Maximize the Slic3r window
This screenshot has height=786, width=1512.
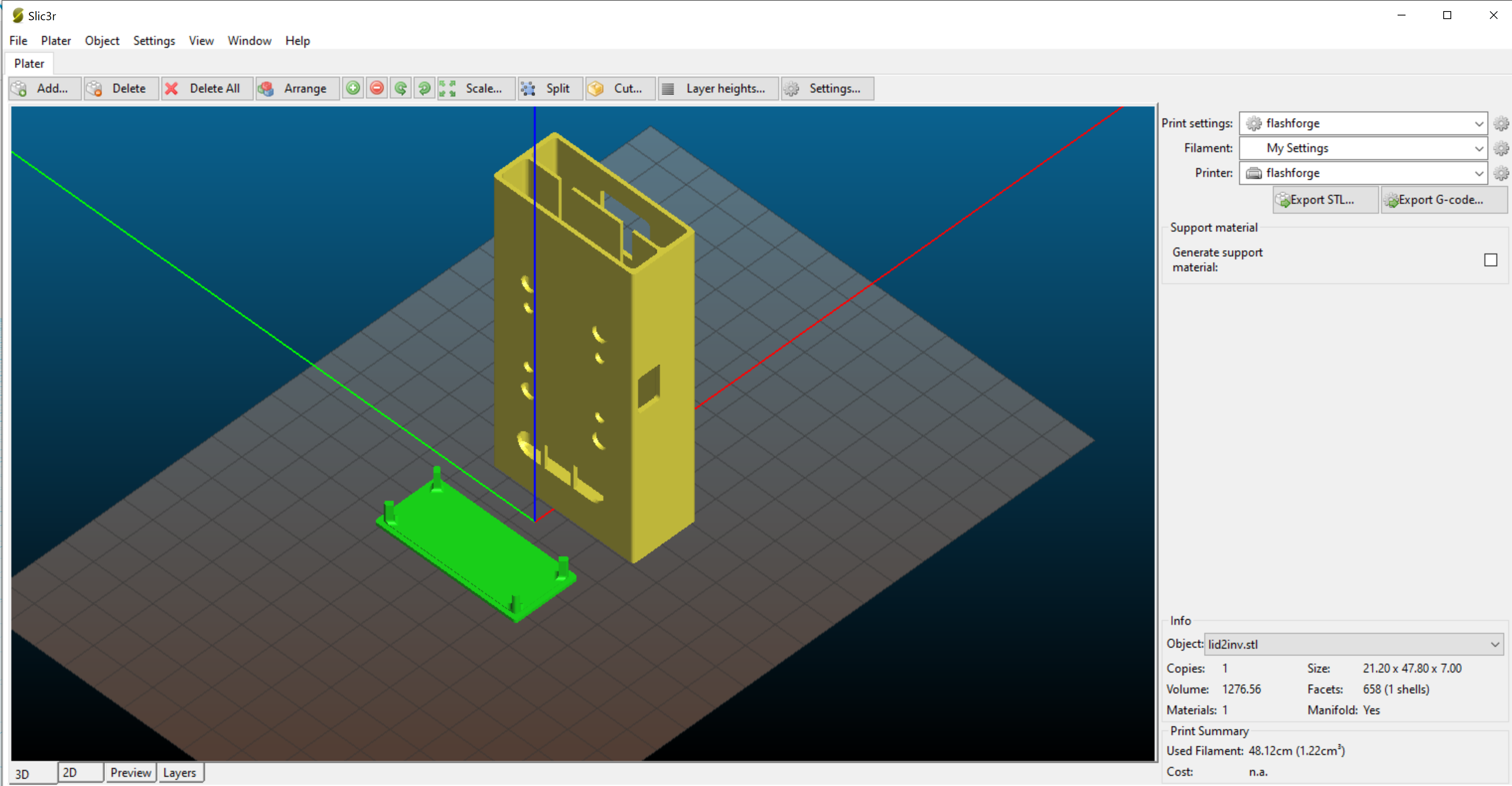1447,15
